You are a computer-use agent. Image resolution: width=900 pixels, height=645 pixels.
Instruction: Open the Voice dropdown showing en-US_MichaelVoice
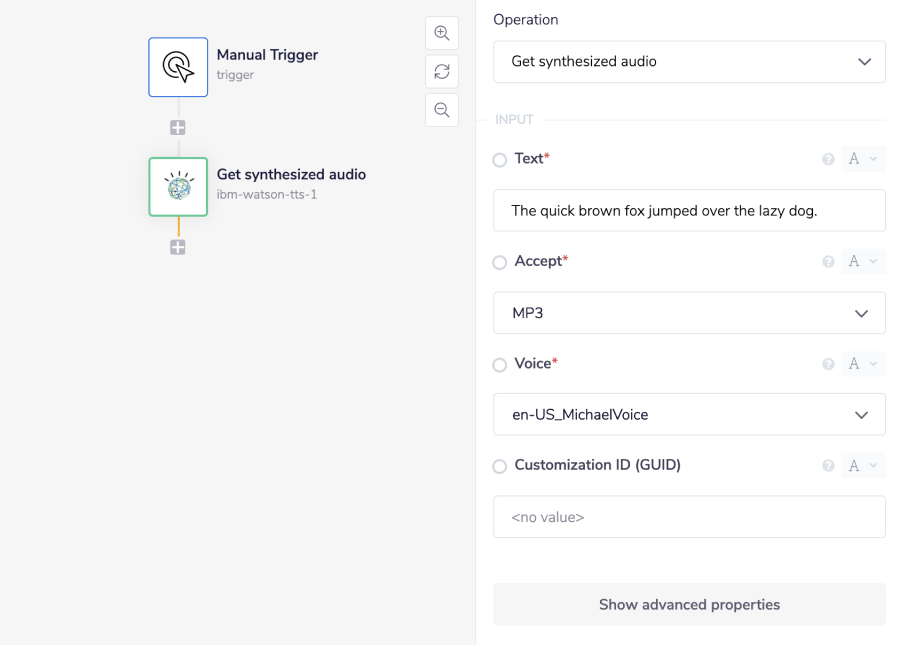click(689, 414)
